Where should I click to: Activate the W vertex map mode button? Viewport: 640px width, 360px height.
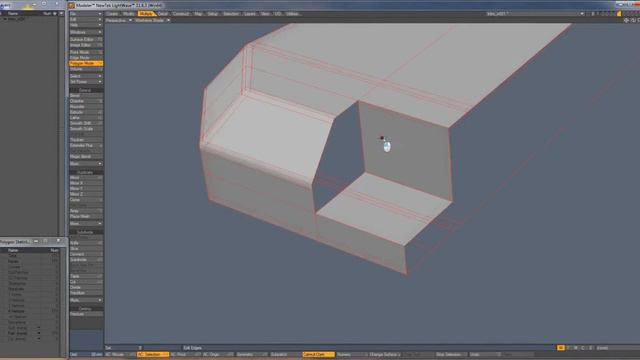tap(561, 348)
